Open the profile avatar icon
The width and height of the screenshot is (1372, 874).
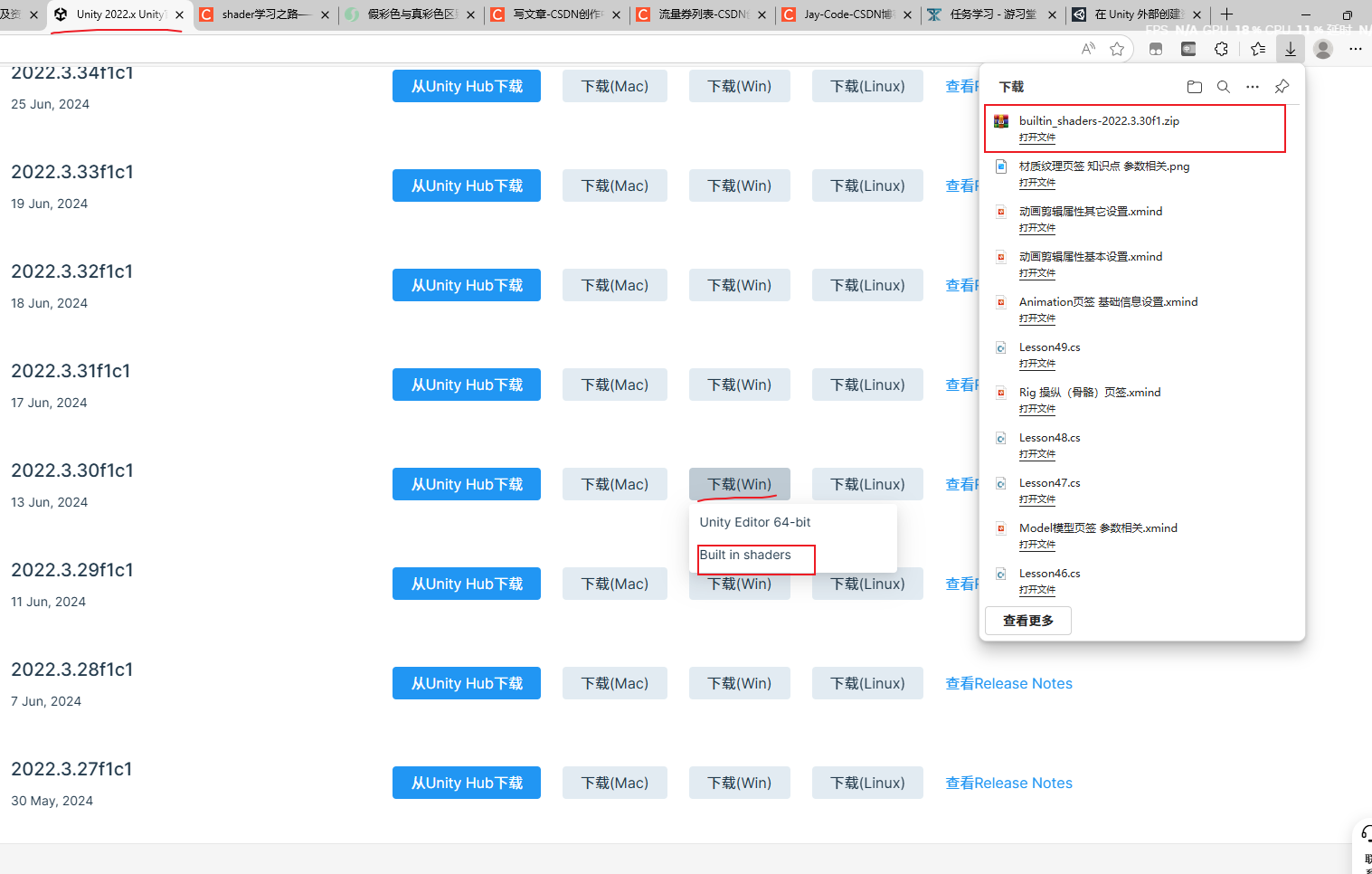[x=1323, y=49]
